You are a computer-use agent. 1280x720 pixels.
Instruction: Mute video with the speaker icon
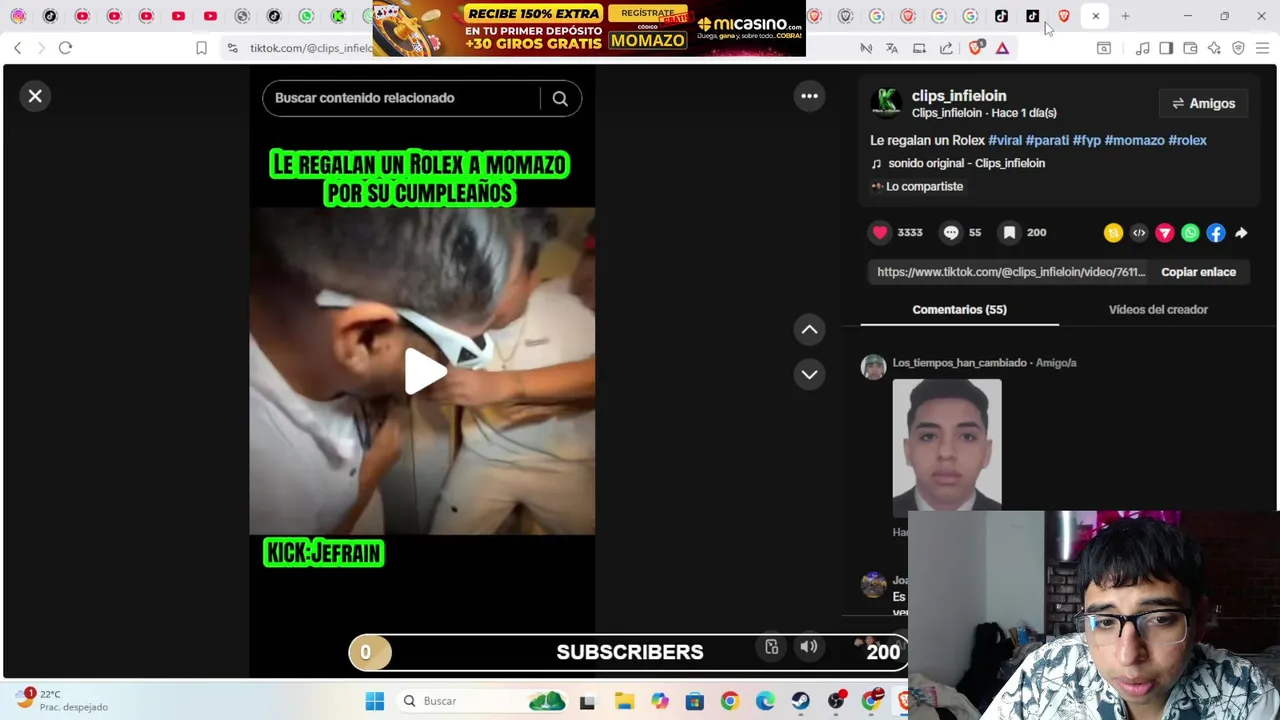click(x=809, y=648)
